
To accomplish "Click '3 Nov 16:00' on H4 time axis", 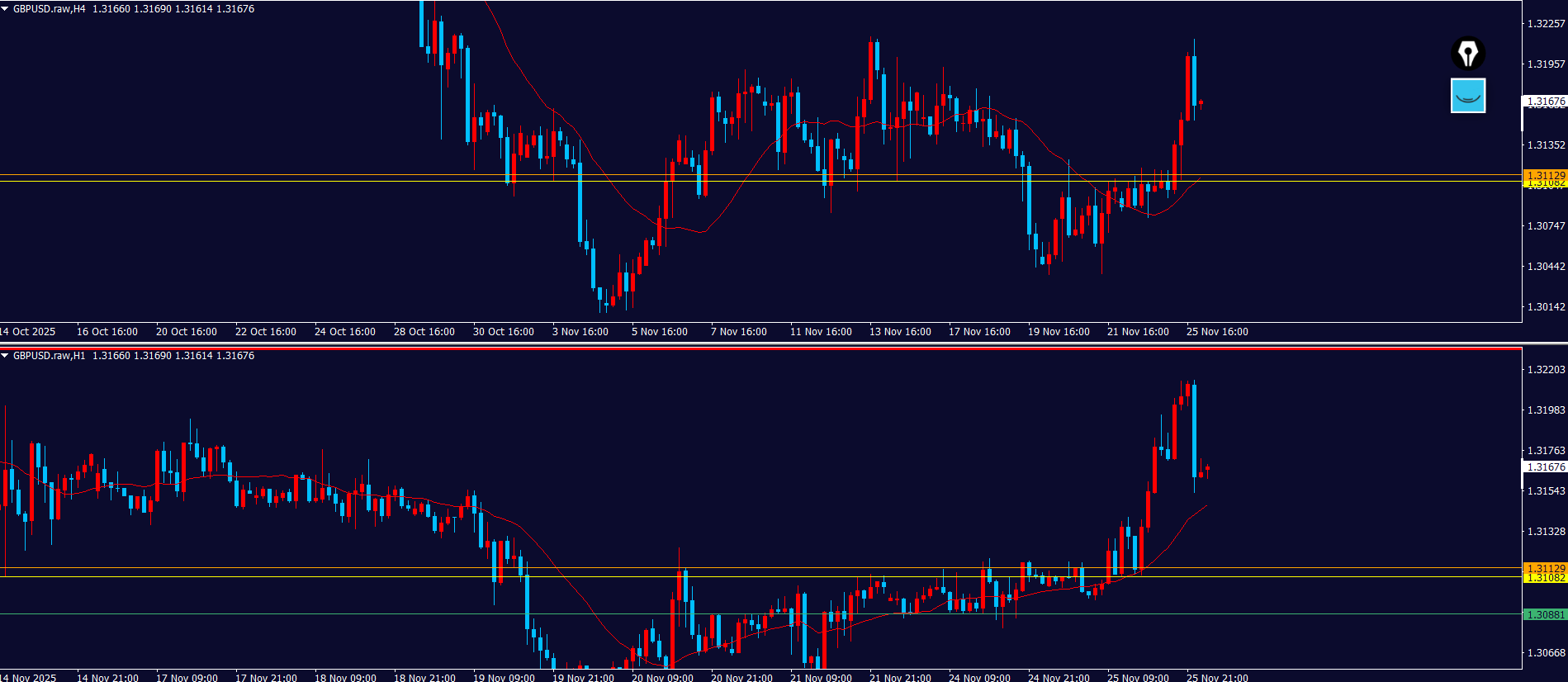I will [x=580, y=332].
